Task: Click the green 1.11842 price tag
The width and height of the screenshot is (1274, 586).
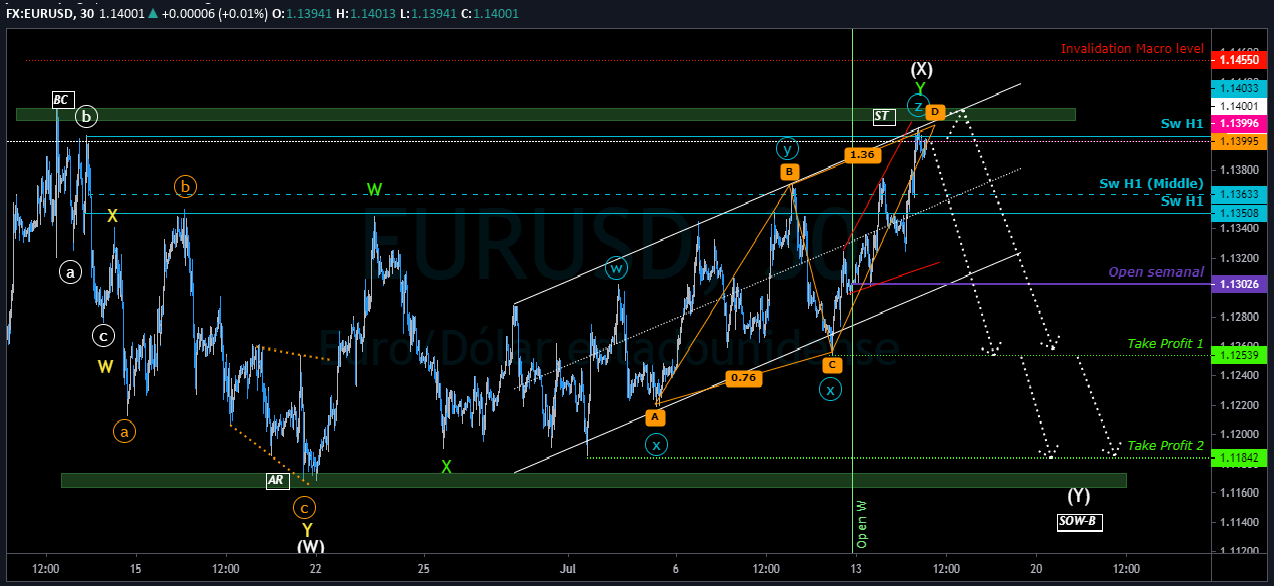Action: [x=1240, y=457]
